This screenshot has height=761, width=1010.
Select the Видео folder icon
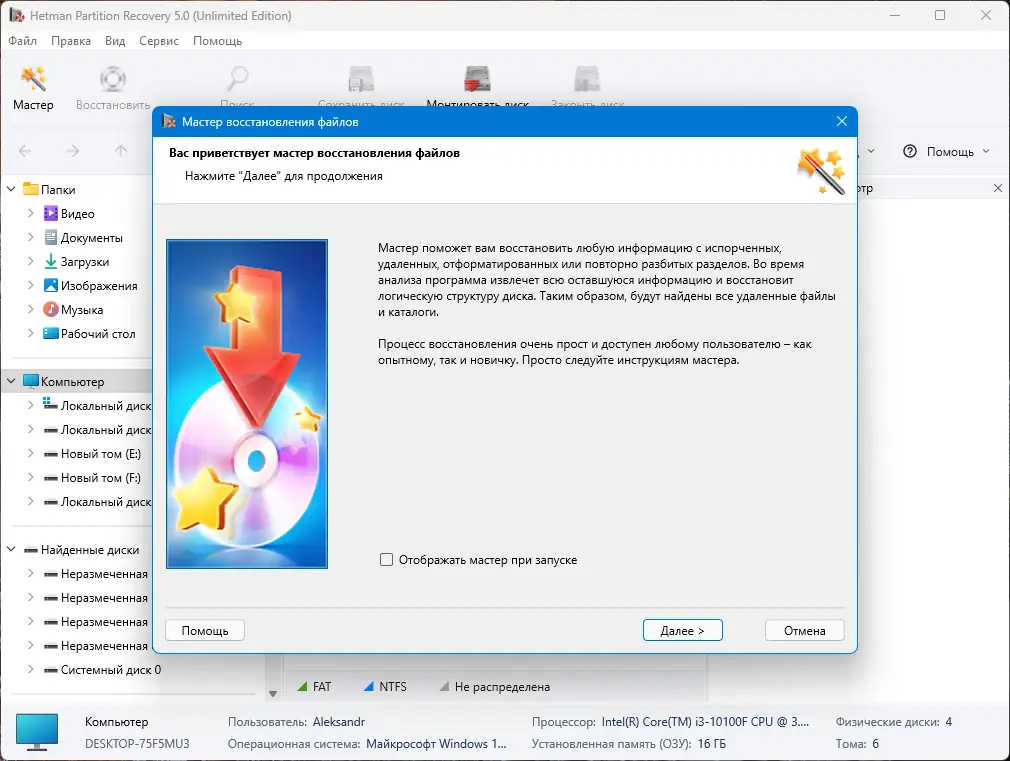(x=51, y=213)
